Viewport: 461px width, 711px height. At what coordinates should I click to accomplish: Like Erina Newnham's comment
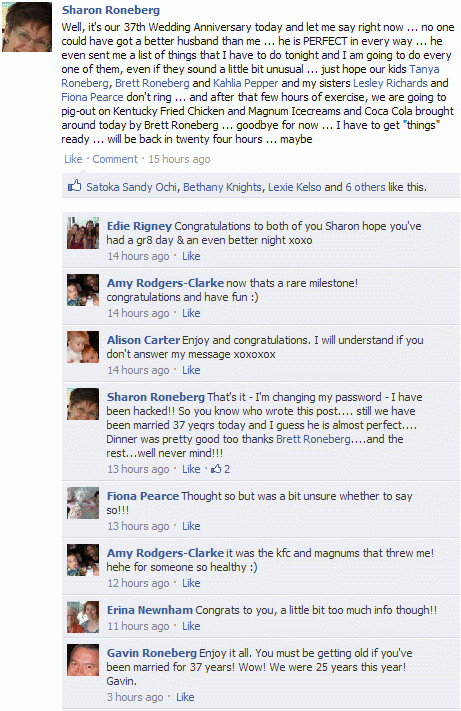tap(191, 626)
